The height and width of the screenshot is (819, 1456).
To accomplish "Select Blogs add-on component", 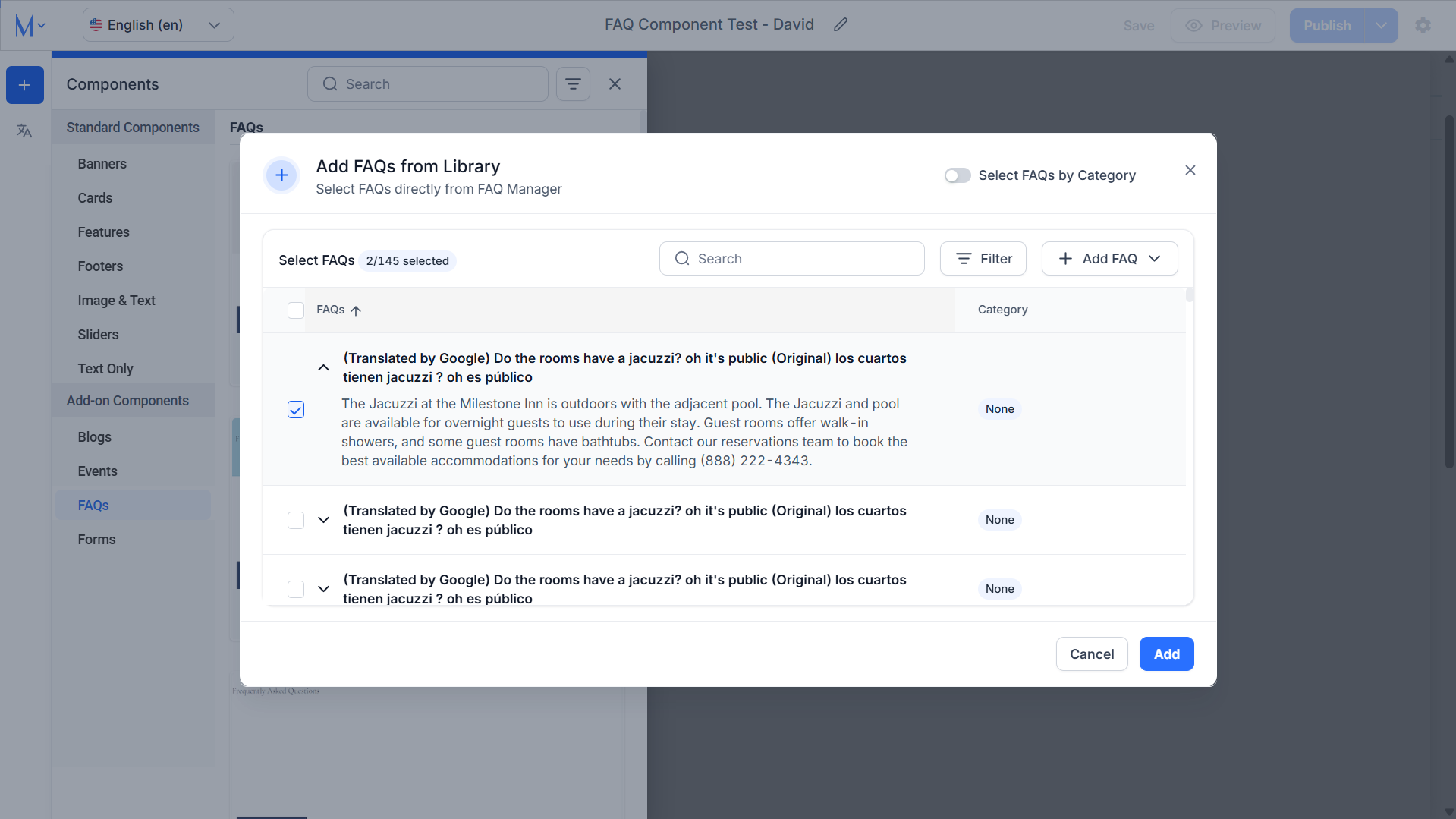I will pyautogui.click(x=94, y=437).
